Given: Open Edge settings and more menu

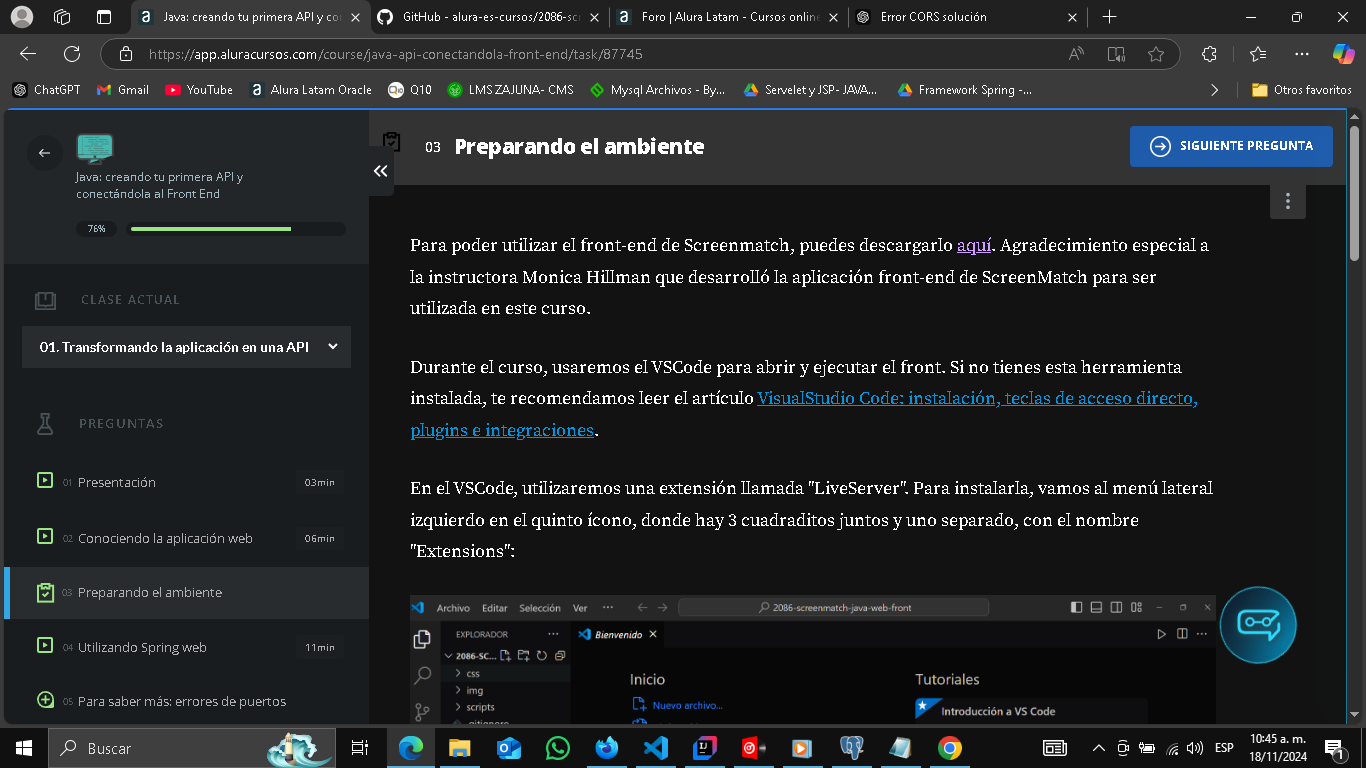Looking at the screenshot, I should (x=1301, y=54).
